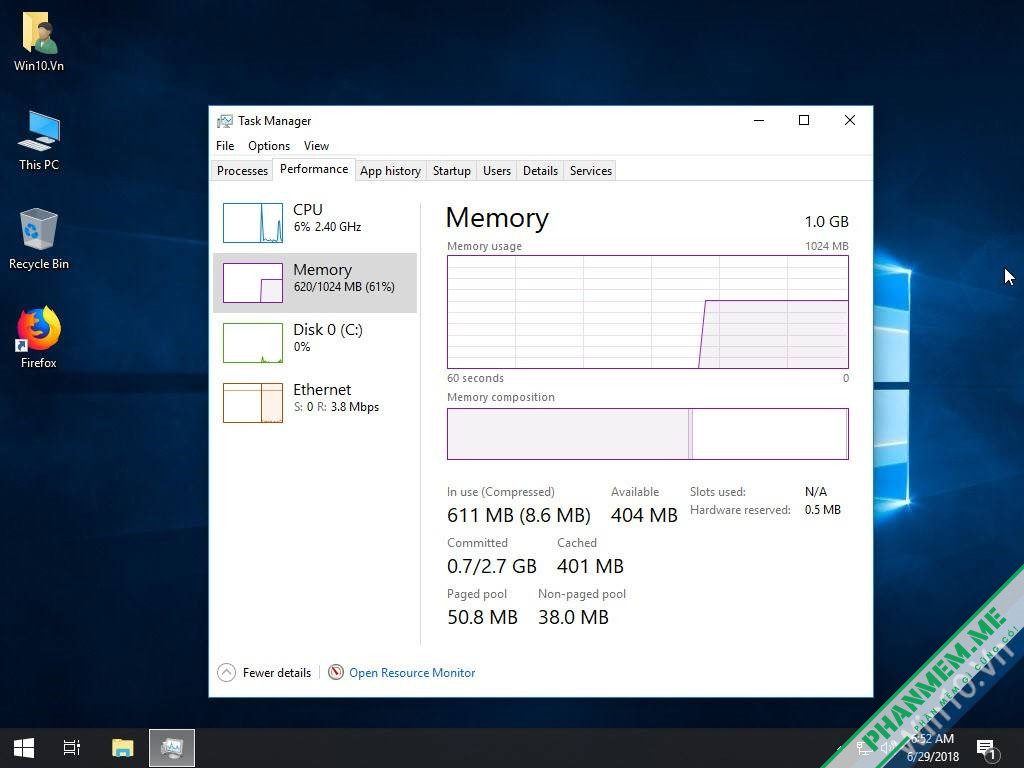The image size is (1024, 768).
Task: Click the Non-paged pool value 38.0 MB
Action: [573, 617]
